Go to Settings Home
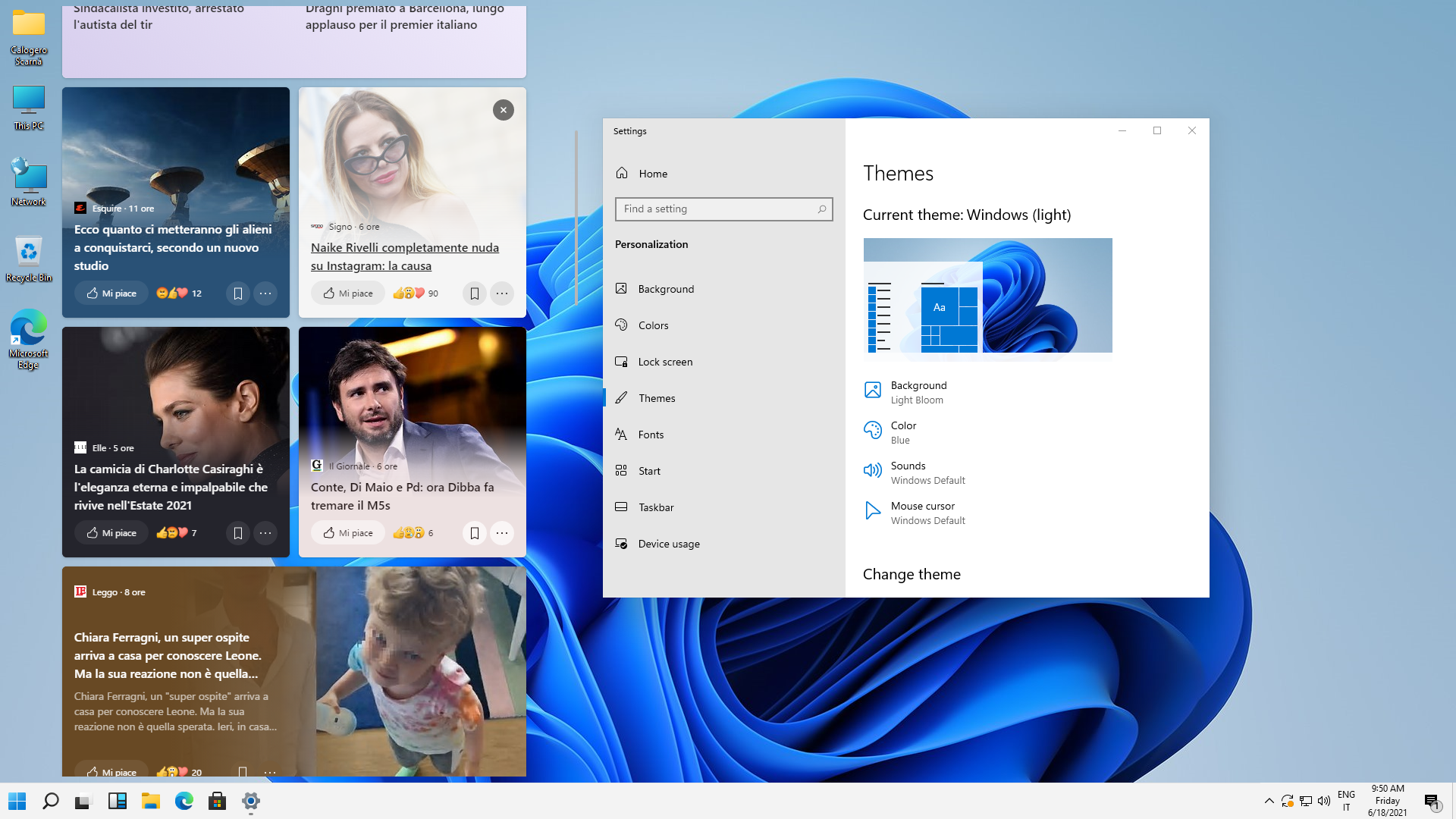The height and width of the screenshot is (819, 1456). [652, 174]
